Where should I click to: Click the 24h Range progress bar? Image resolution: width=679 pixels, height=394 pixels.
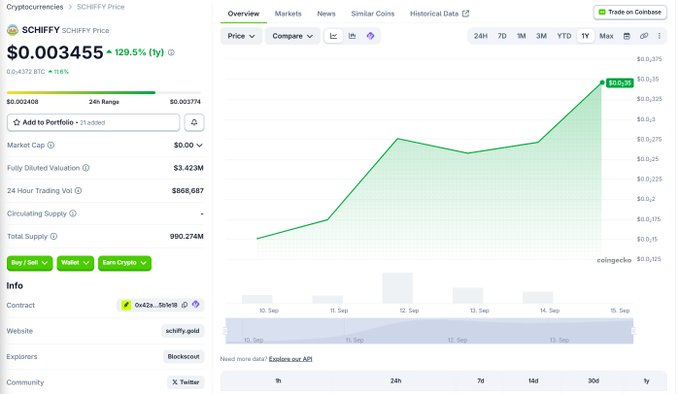[104, 92]
